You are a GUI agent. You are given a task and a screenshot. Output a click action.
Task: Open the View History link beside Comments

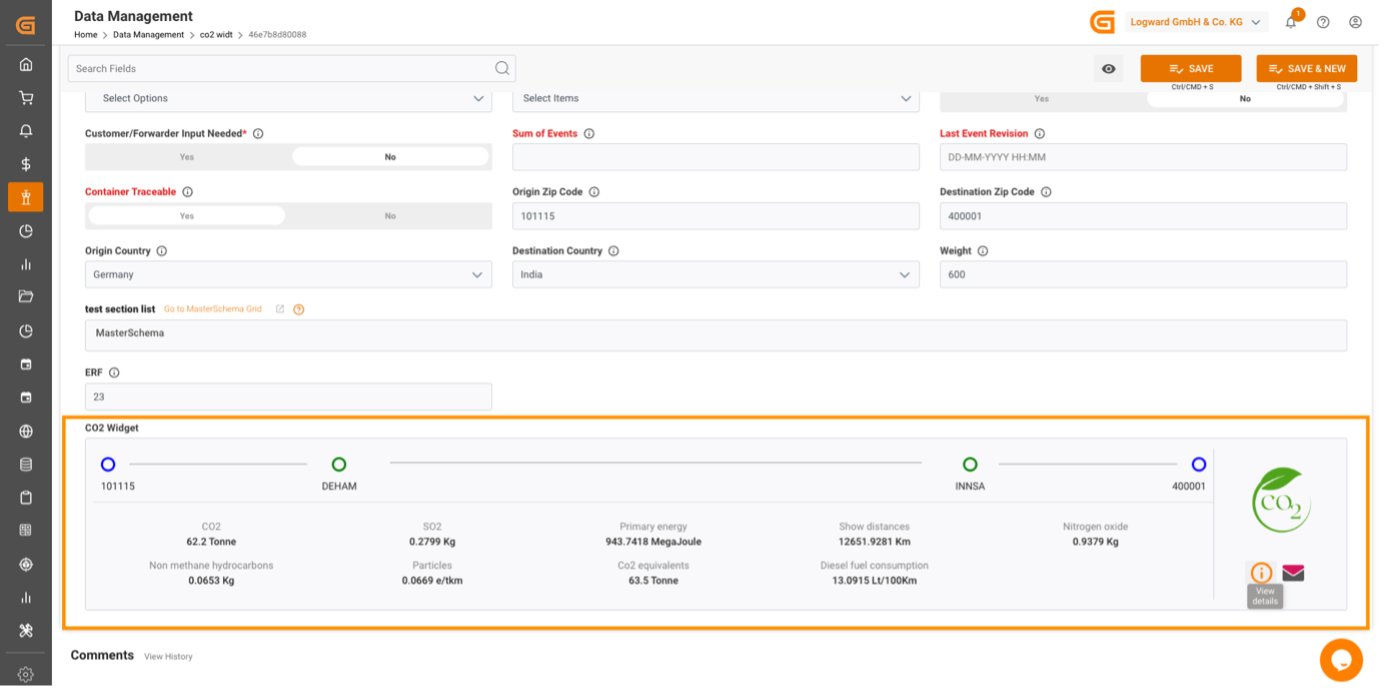click(168, 657)
